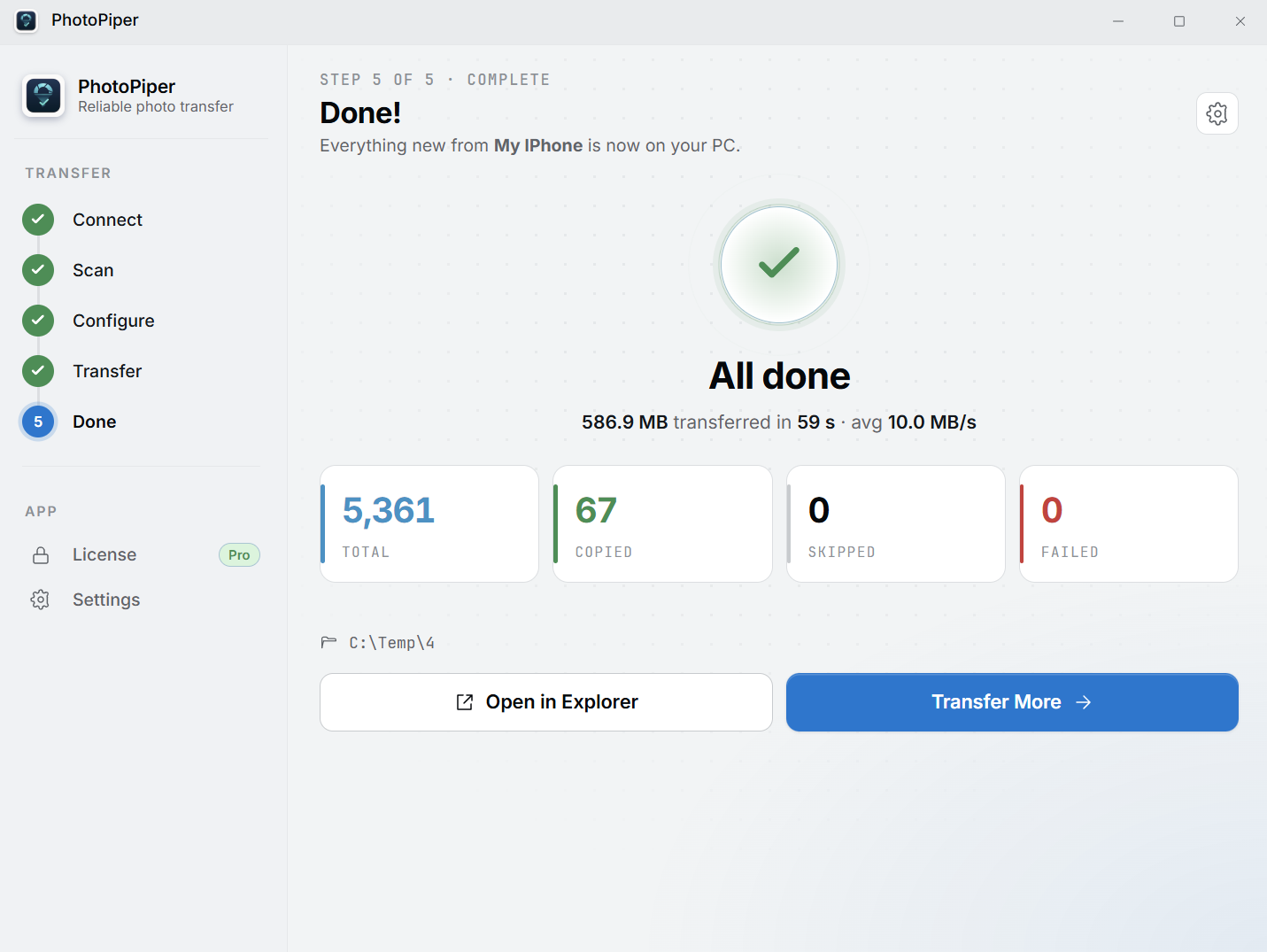Click the green checkmark beside Configure
This screenshot has width=1267, height=952.
tap(38, 321)
